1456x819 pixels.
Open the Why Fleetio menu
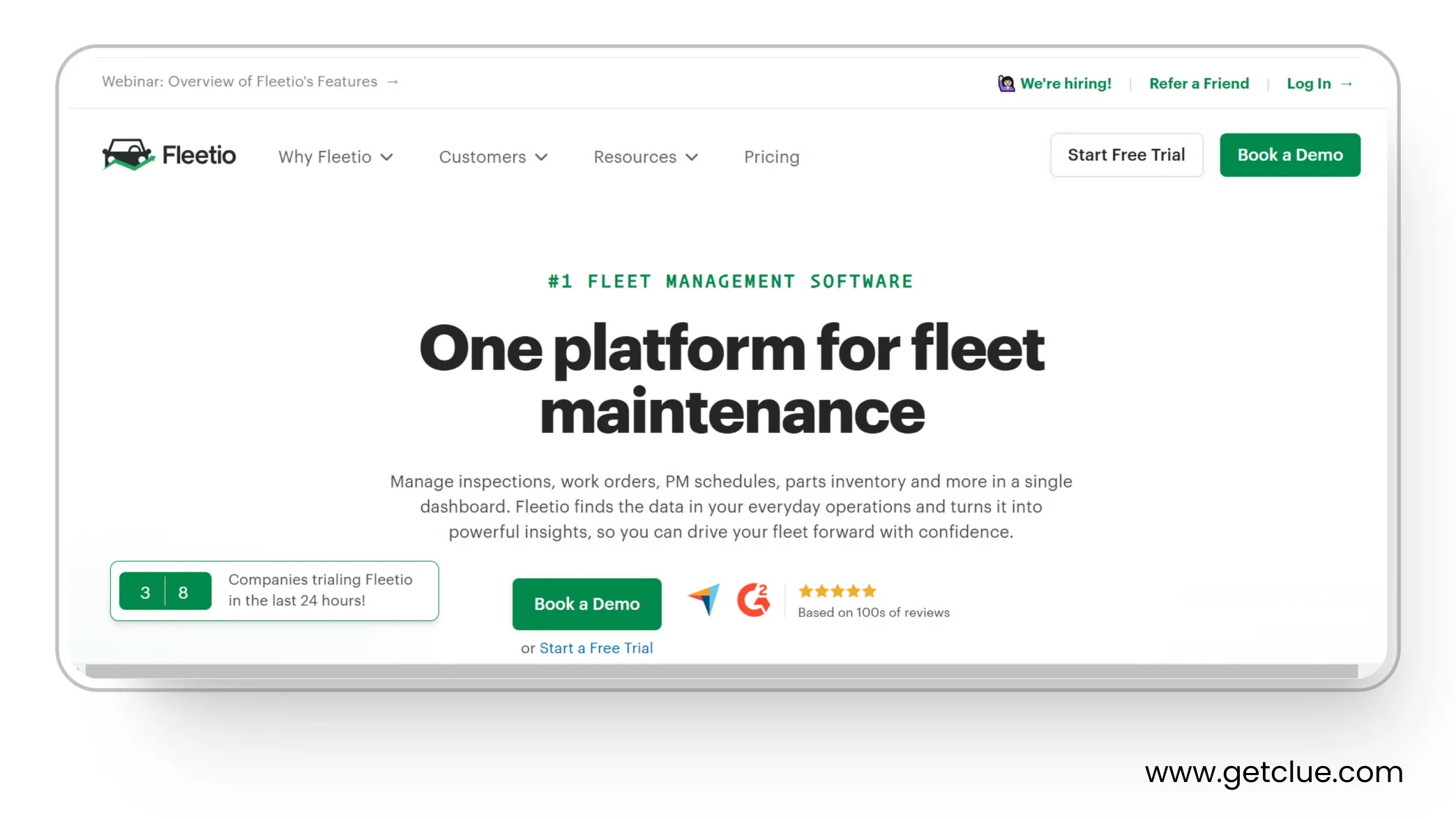325,157
